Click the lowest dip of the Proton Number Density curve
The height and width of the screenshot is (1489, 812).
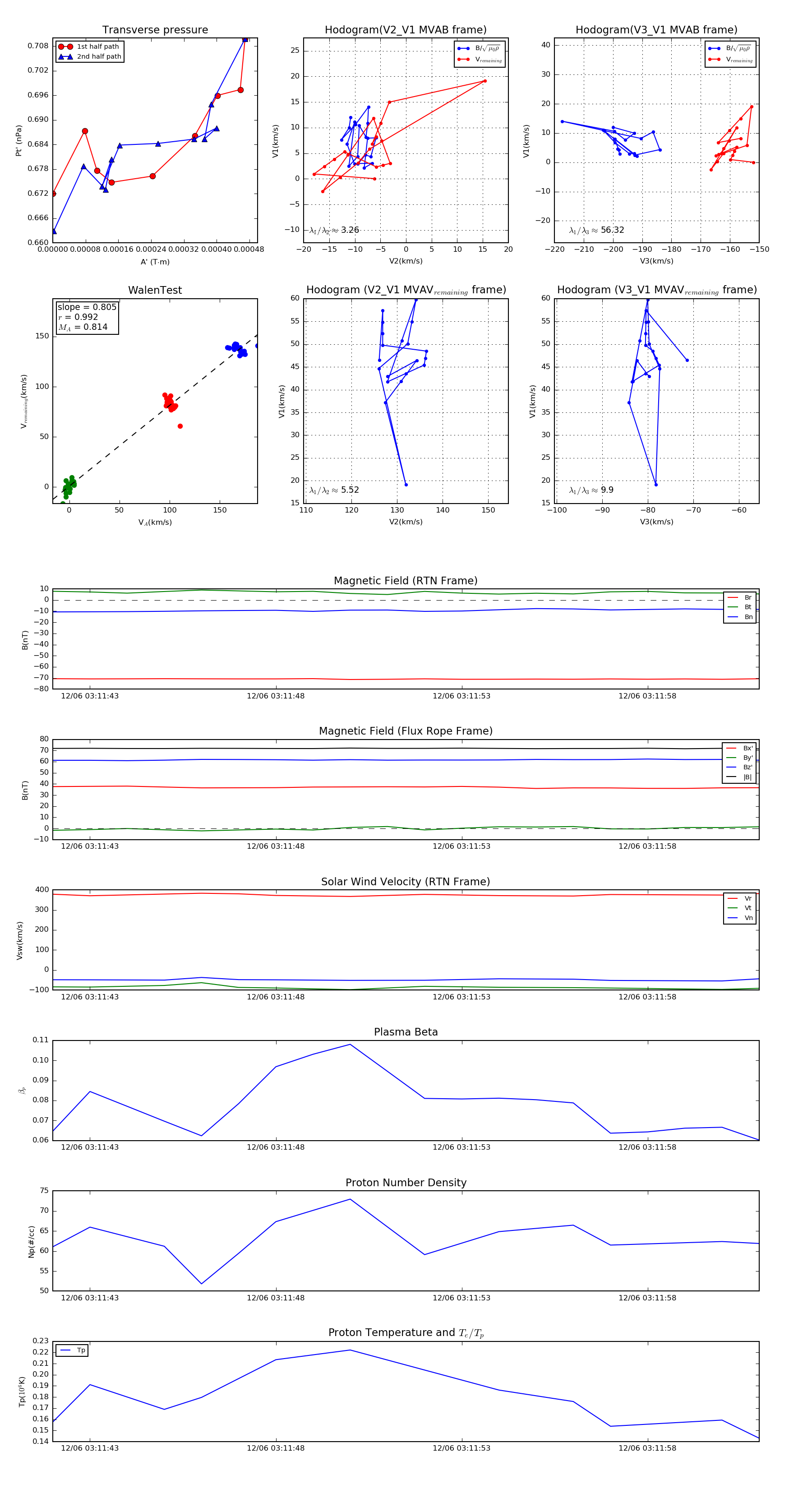[x=202, y=1284]
